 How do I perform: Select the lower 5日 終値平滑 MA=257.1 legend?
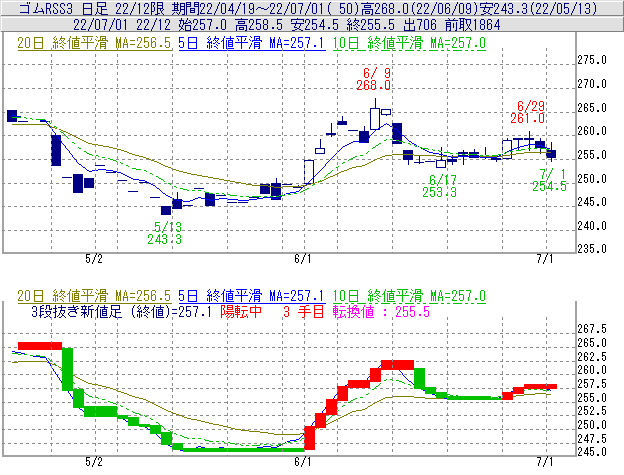pos(252,296)
